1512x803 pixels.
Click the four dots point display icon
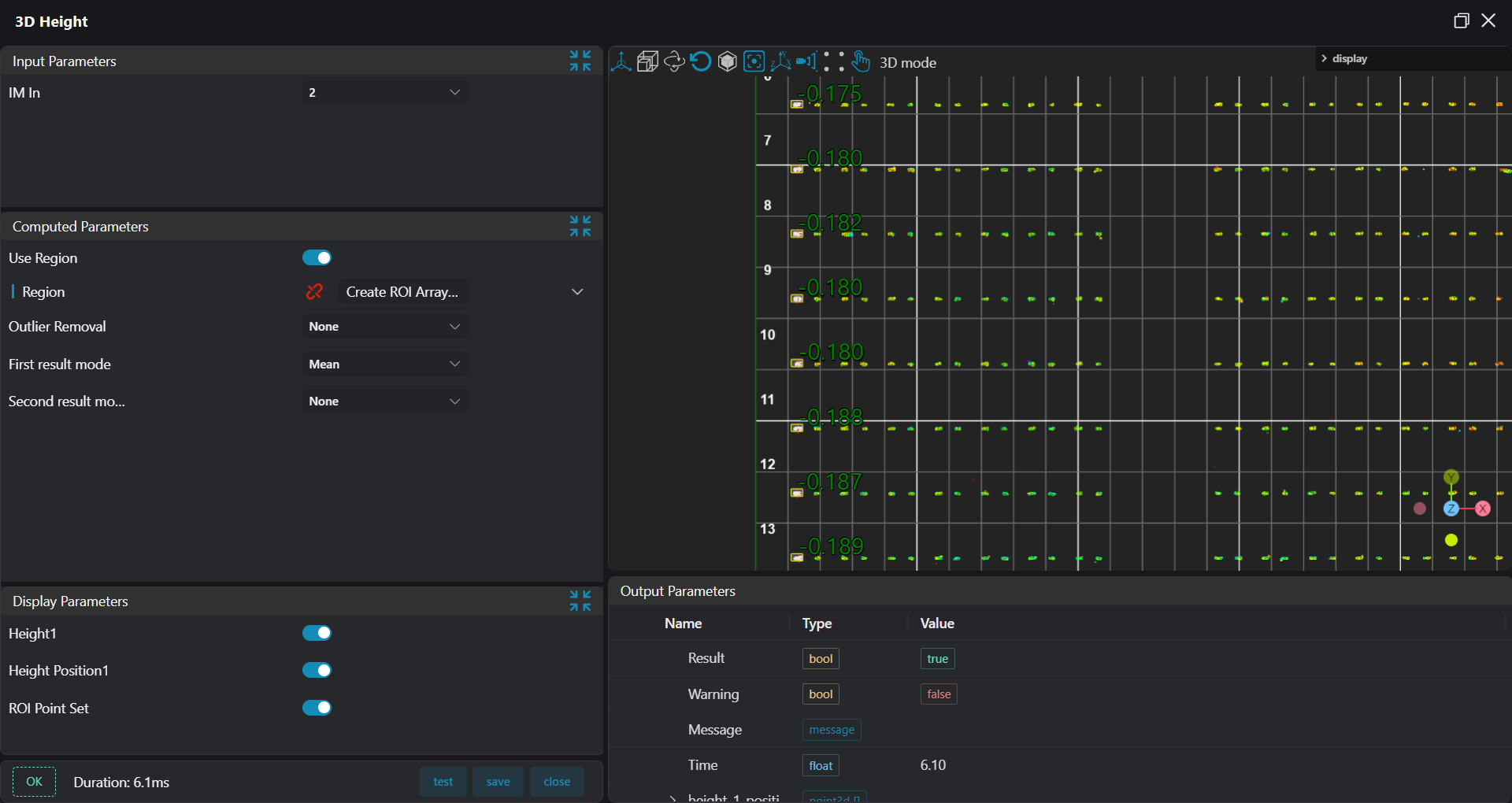tap(834, 61)
